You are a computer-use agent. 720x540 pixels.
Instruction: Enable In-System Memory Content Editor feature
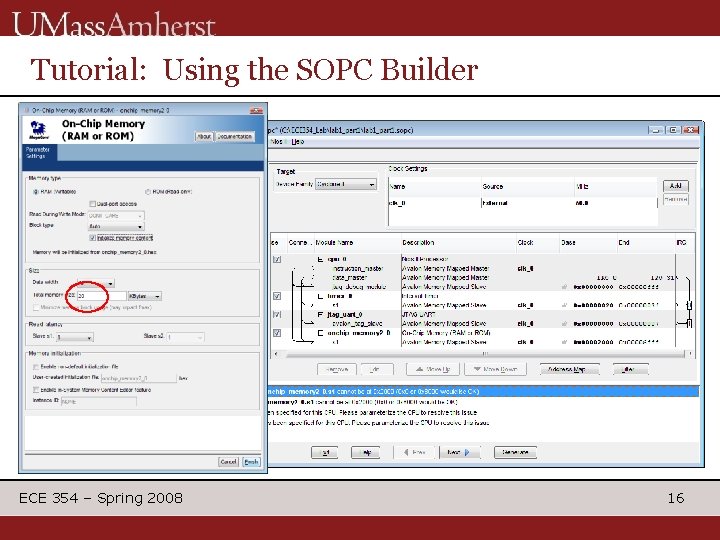click(36, 389)
